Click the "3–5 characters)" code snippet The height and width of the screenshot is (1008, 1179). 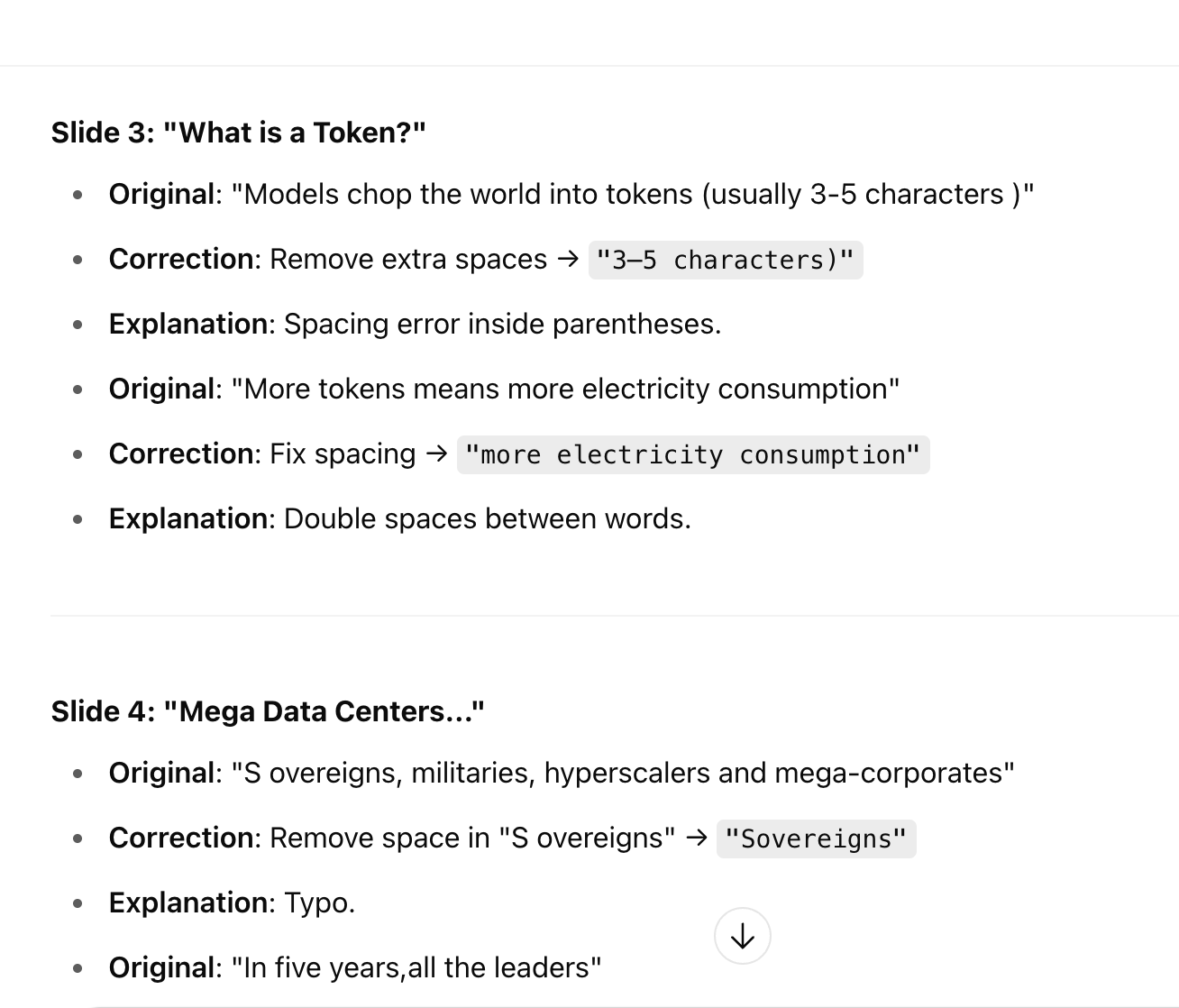coord(726,260)
